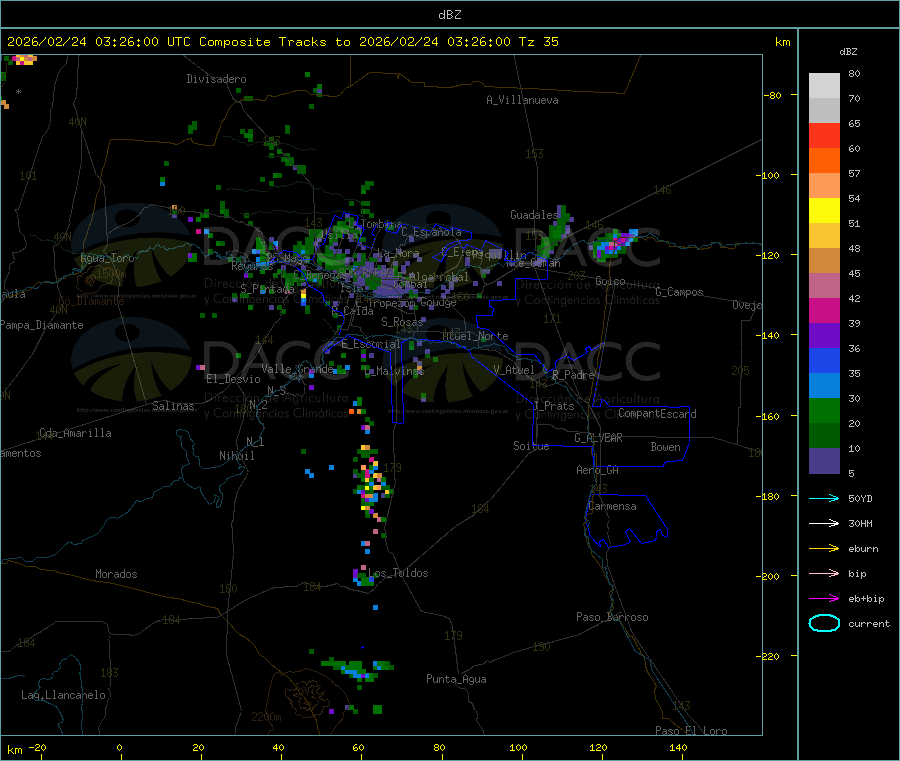Select the red 60 dBZ color band
900x761 pixels.
[824, 135]
